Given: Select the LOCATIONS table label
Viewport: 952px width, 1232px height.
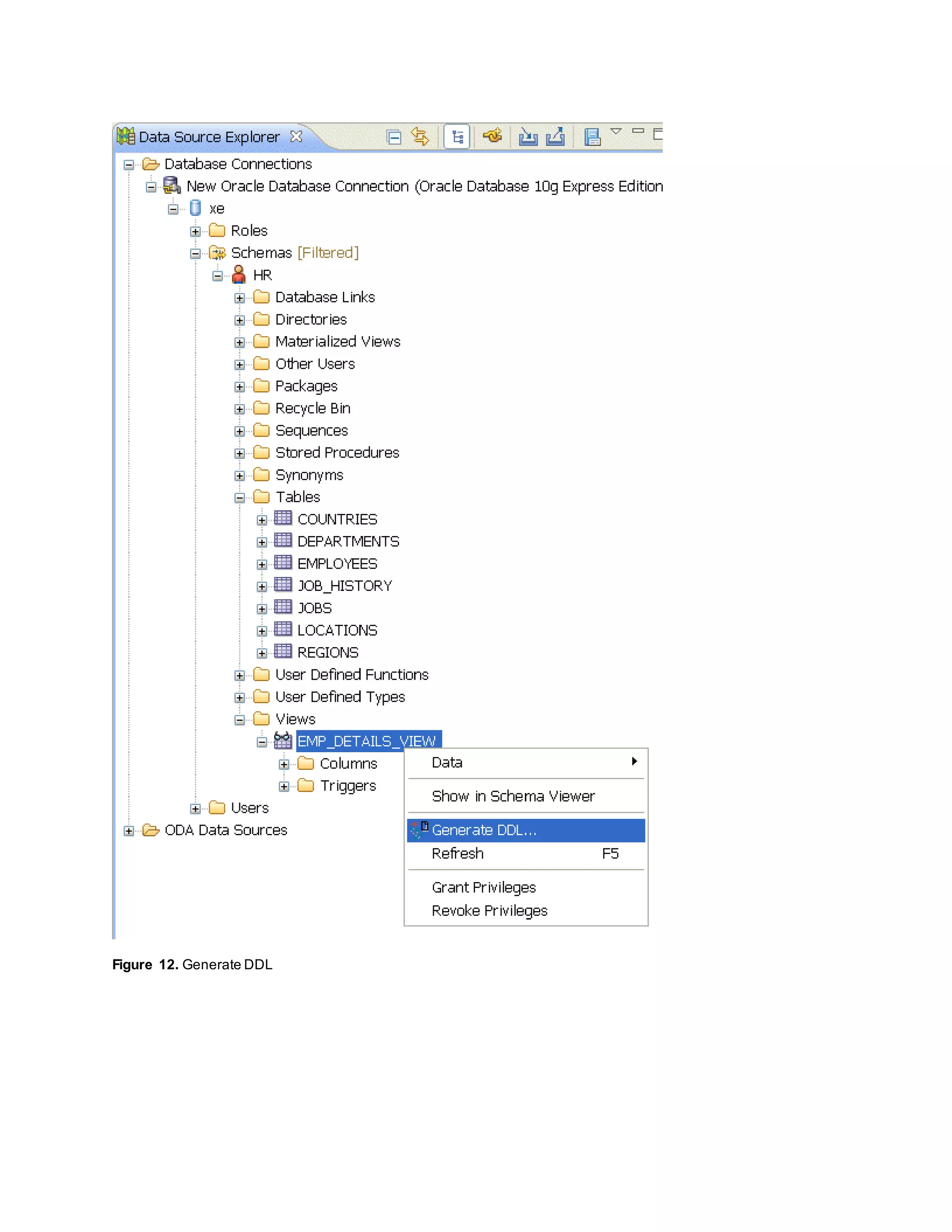Looking at the screenshot, I should point(337,630).
